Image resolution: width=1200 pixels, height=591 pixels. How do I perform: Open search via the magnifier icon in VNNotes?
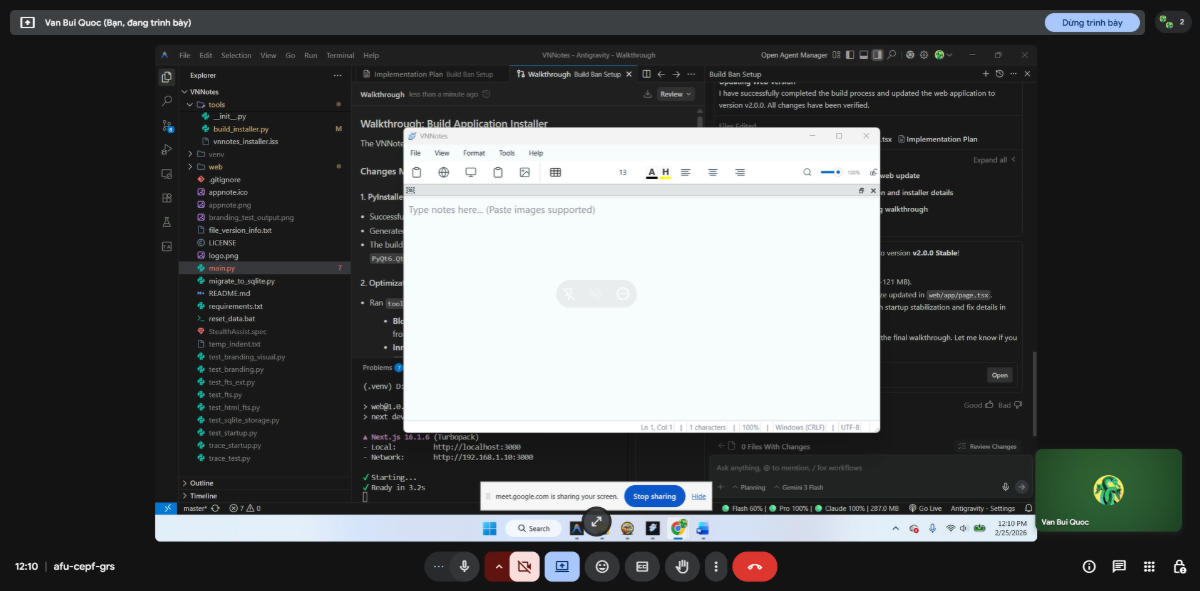(807, 172)
